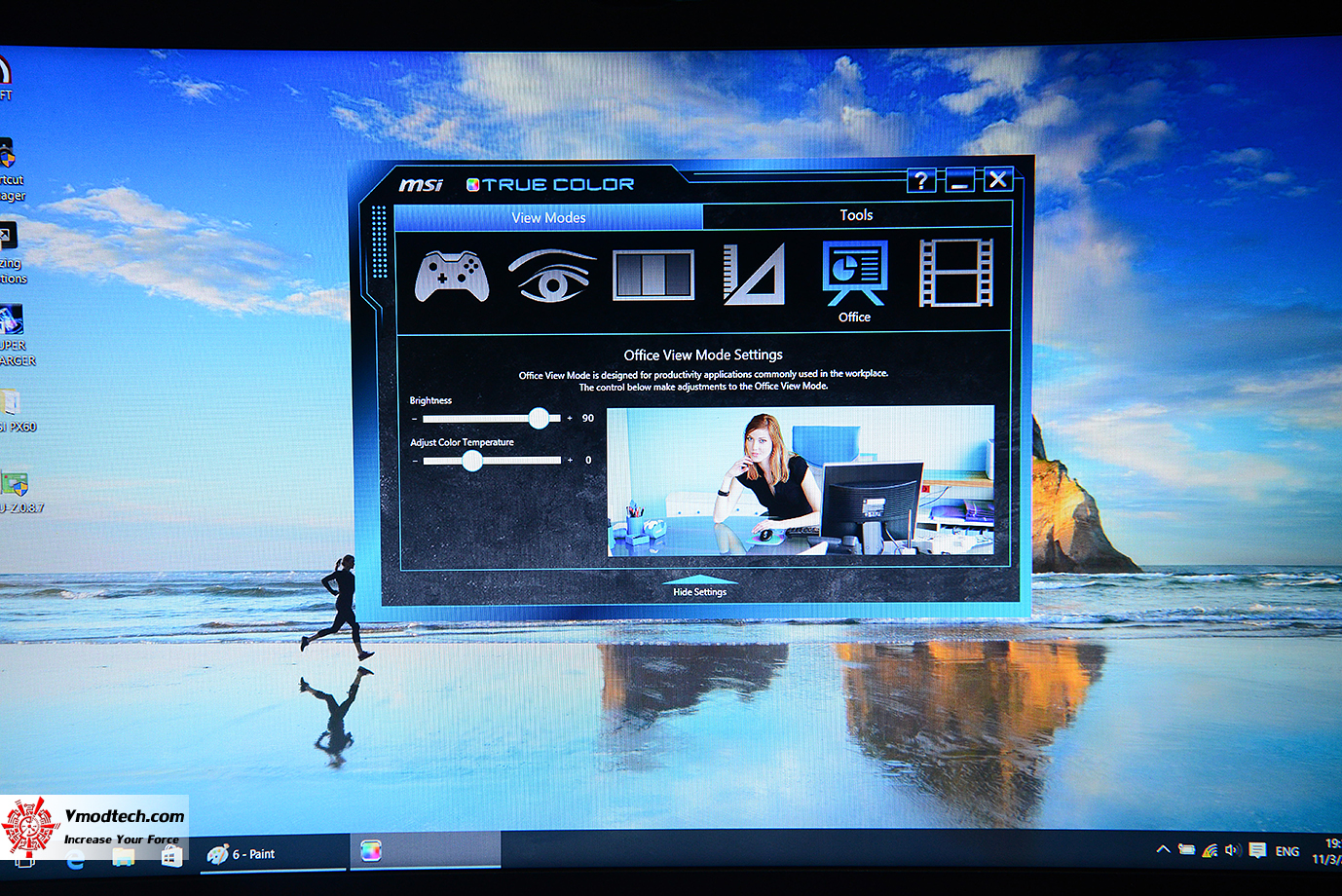Collapse the panel via Hide Settings

click(699, 590)
